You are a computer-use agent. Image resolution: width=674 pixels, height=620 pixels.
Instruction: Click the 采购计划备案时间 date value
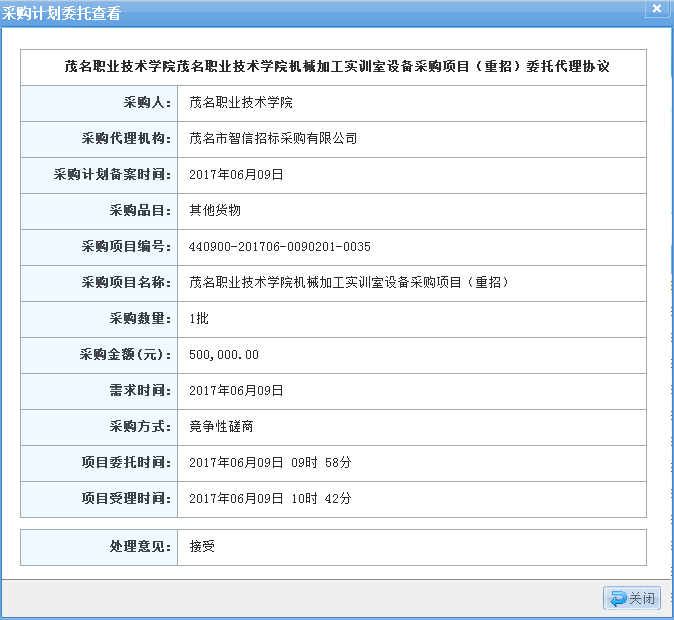[x=237, y=174]
